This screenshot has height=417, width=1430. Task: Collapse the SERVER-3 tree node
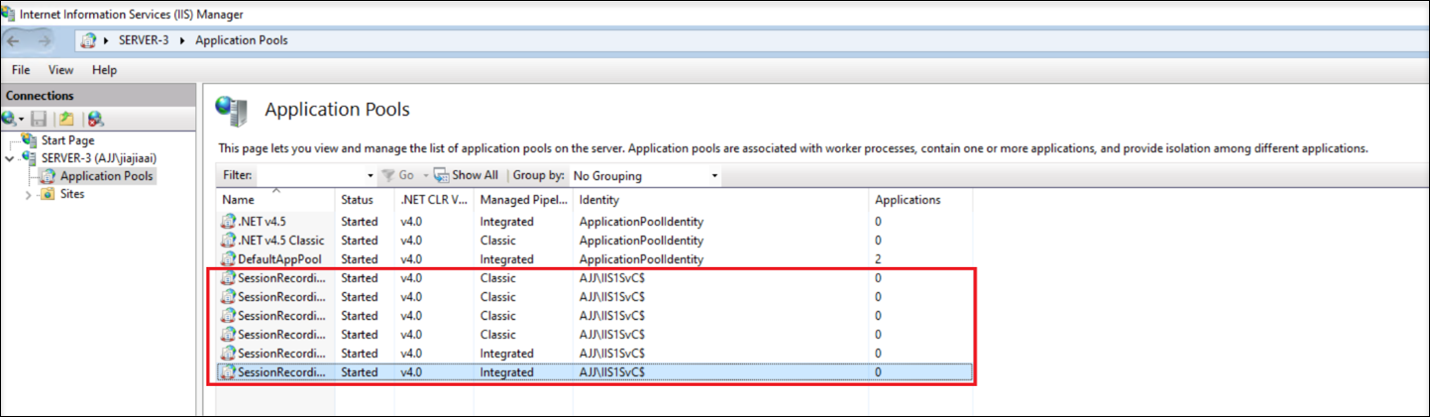tap(10, 158)
